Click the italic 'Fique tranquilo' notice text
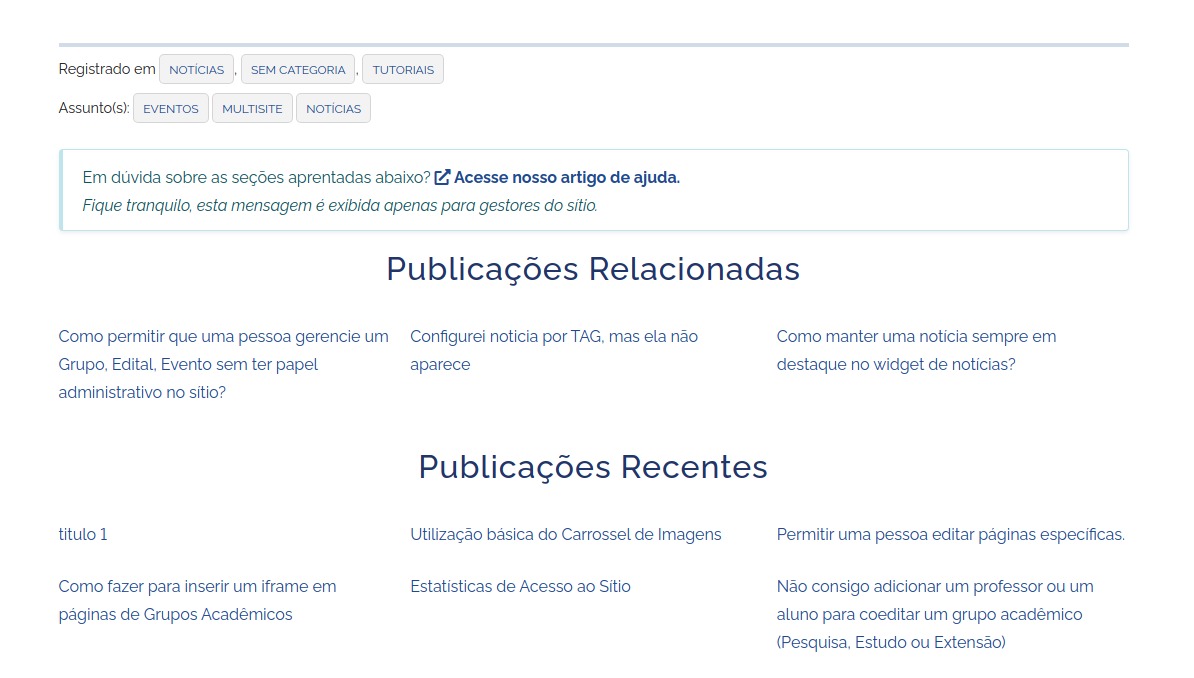Image resolution: width=1194 pixels, height=678 pixels. (340, 206)
